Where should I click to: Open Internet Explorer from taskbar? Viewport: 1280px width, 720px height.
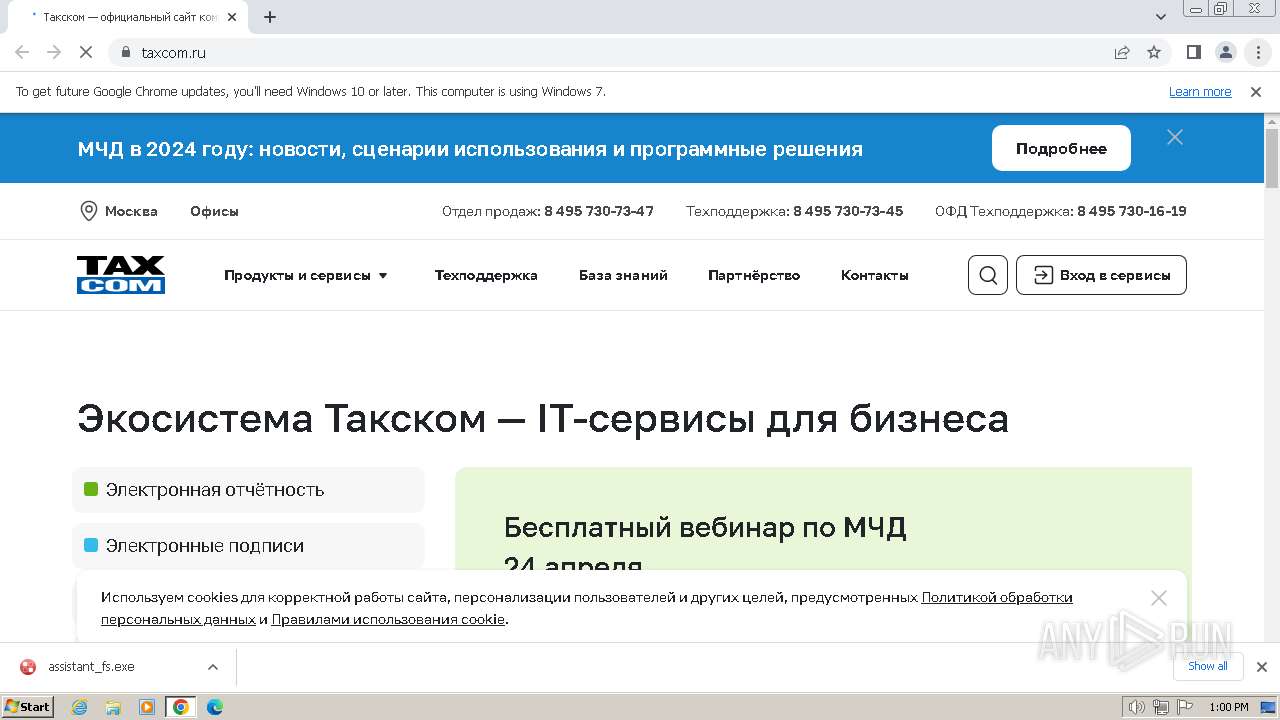coord(80,707)
